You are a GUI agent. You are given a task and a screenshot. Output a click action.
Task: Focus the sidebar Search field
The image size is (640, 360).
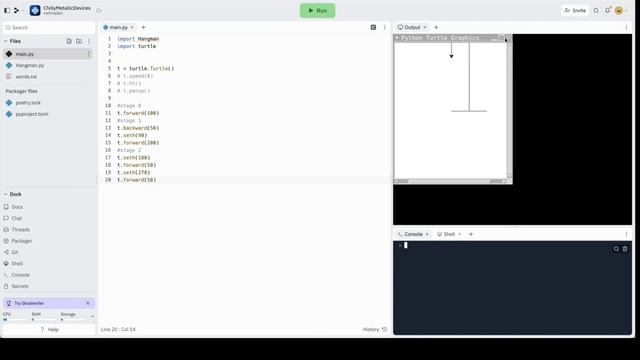click(x=49, y=27)
